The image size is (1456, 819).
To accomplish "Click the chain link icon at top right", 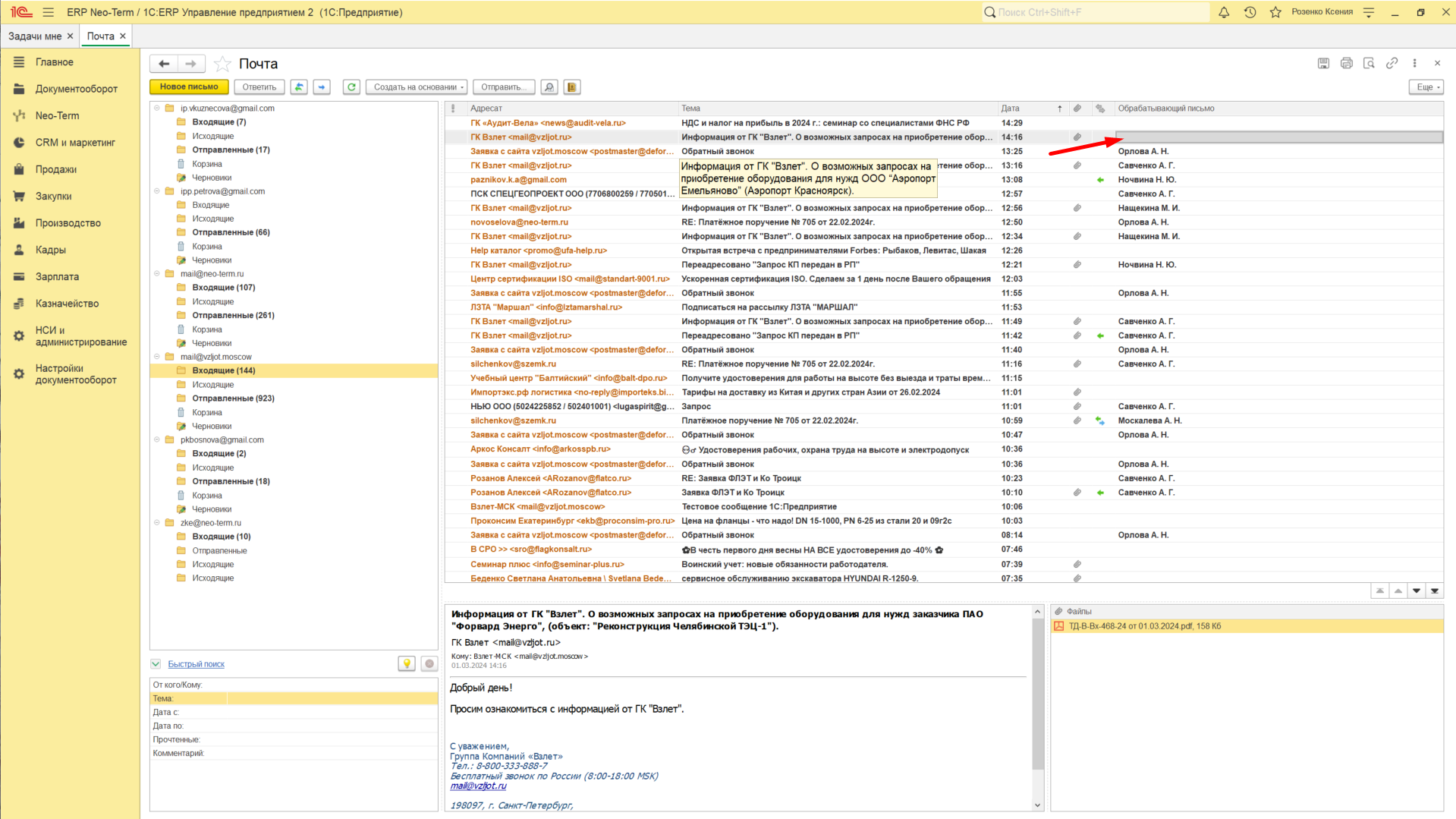I will (1392, 64).
